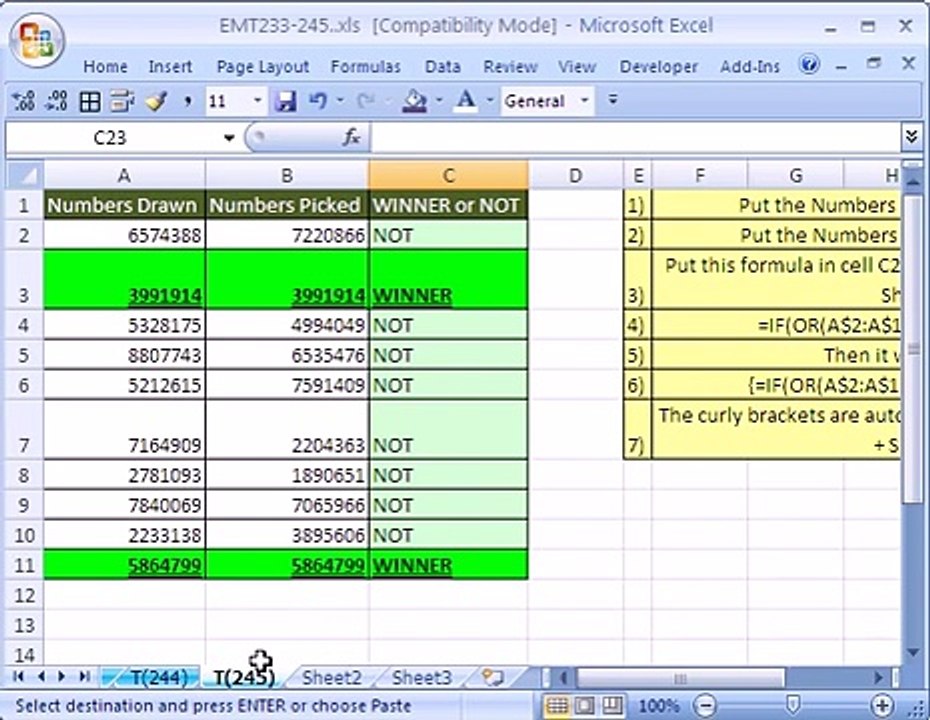
Task: Apply Font Color letter A
Action: pyautogui.click(x=466, y=101)
